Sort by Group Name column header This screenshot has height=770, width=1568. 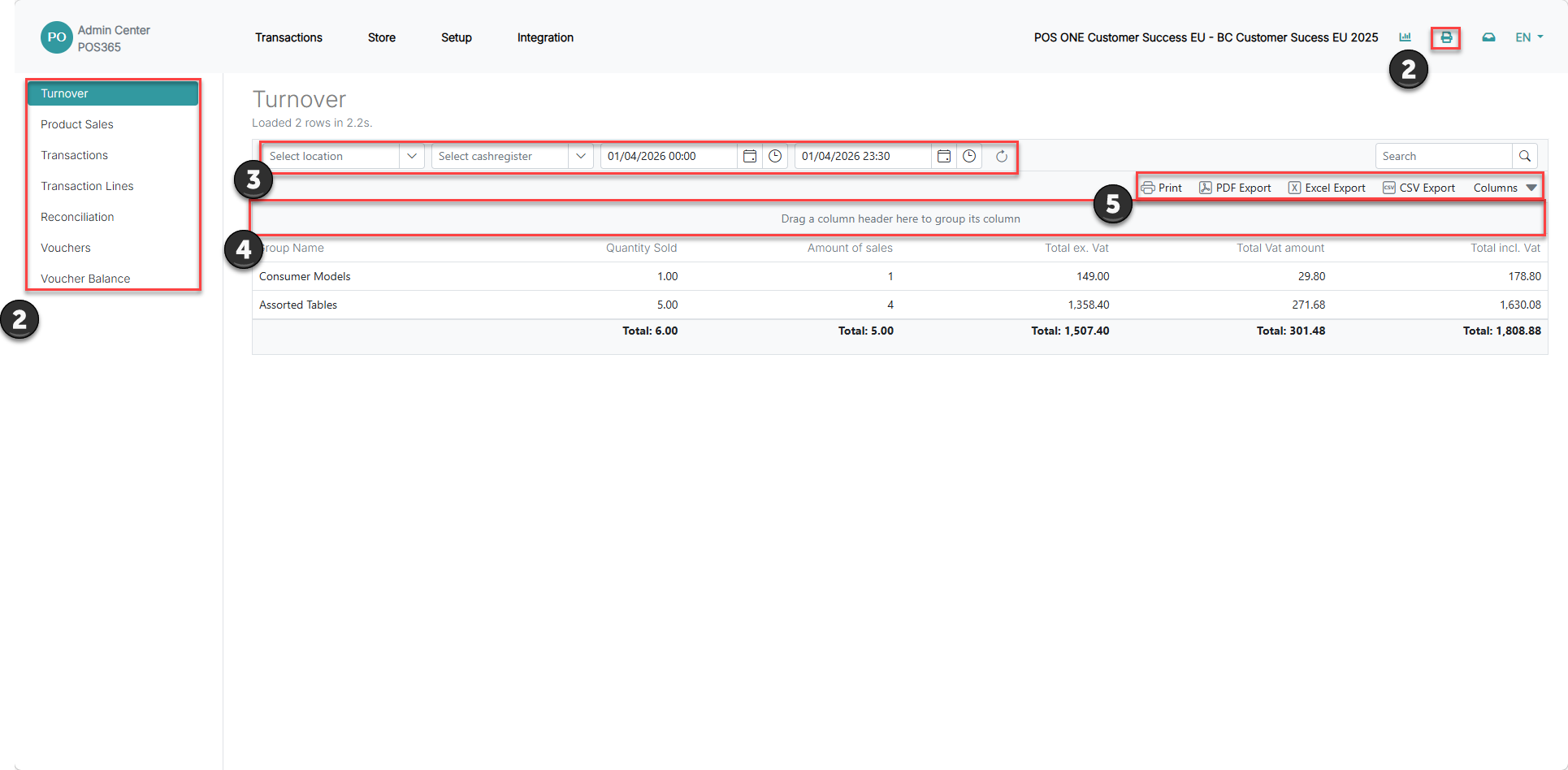[292, 248]
